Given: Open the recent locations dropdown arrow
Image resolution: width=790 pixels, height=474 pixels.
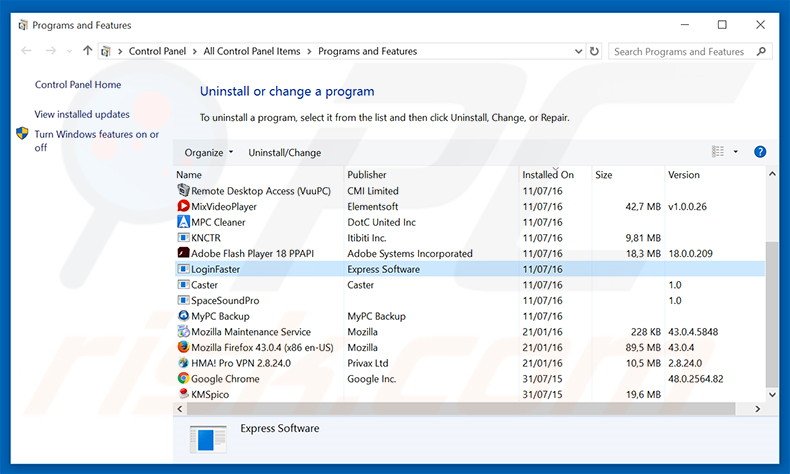Looking at the screenshot, I should (70, 51).
